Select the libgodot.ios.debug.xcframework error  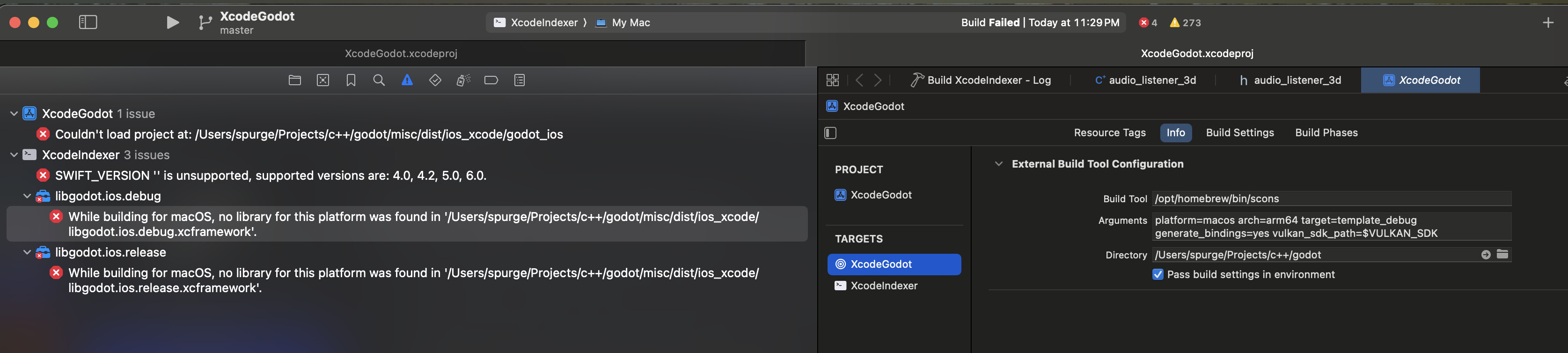[x=407, y=224]
